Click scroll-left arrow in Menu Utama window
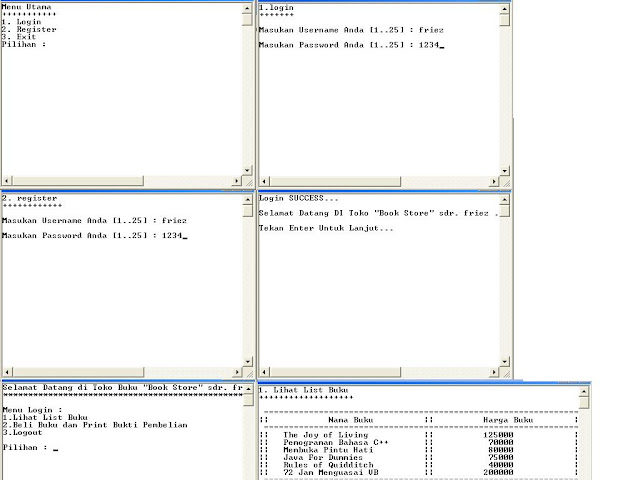The image size is (640, 480). click(7, 180)
